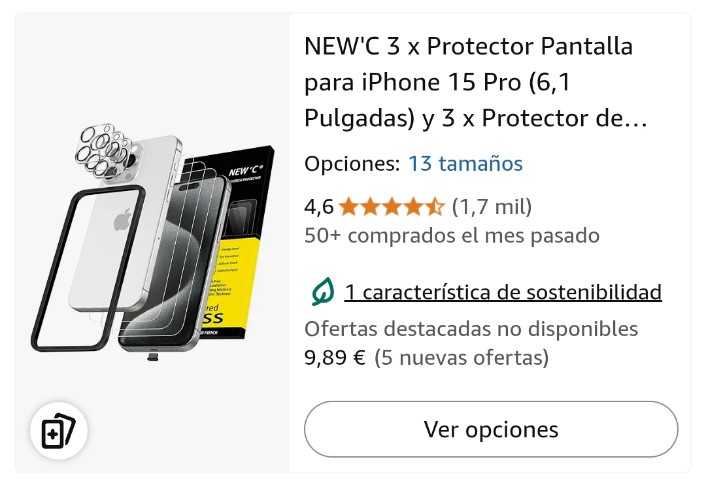Click the half-filled fifth rating star
The height and width of the screenshot is (483, 706).
(435, 207)
